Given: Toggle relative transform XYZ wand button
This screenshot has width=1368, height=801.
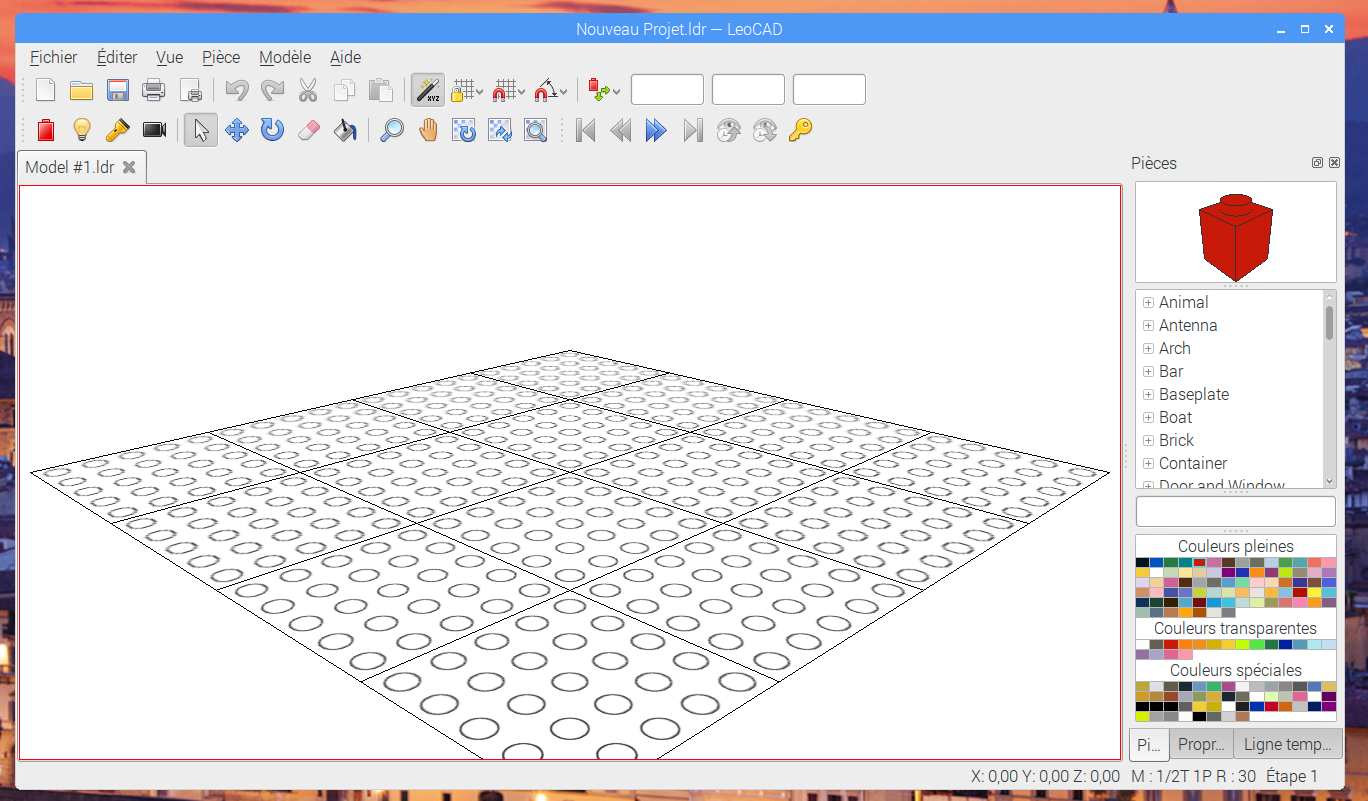Looking at the screenshot, I should tap(428, 90).
